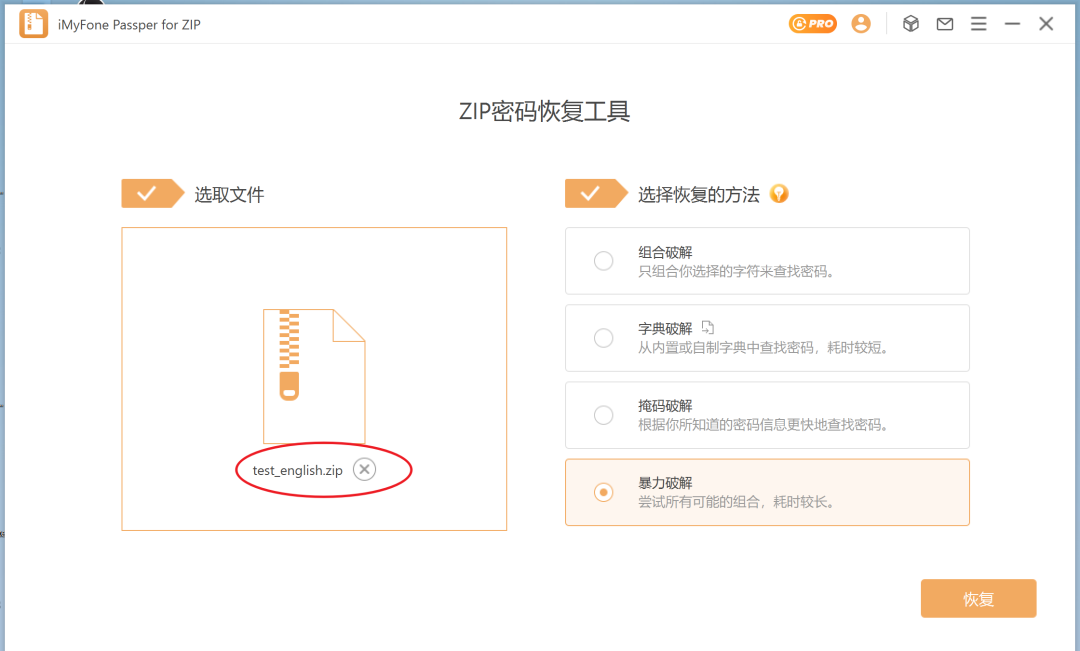Click the lightbulb hint icon
1080x651 pixels.
(x=779, y=194)
